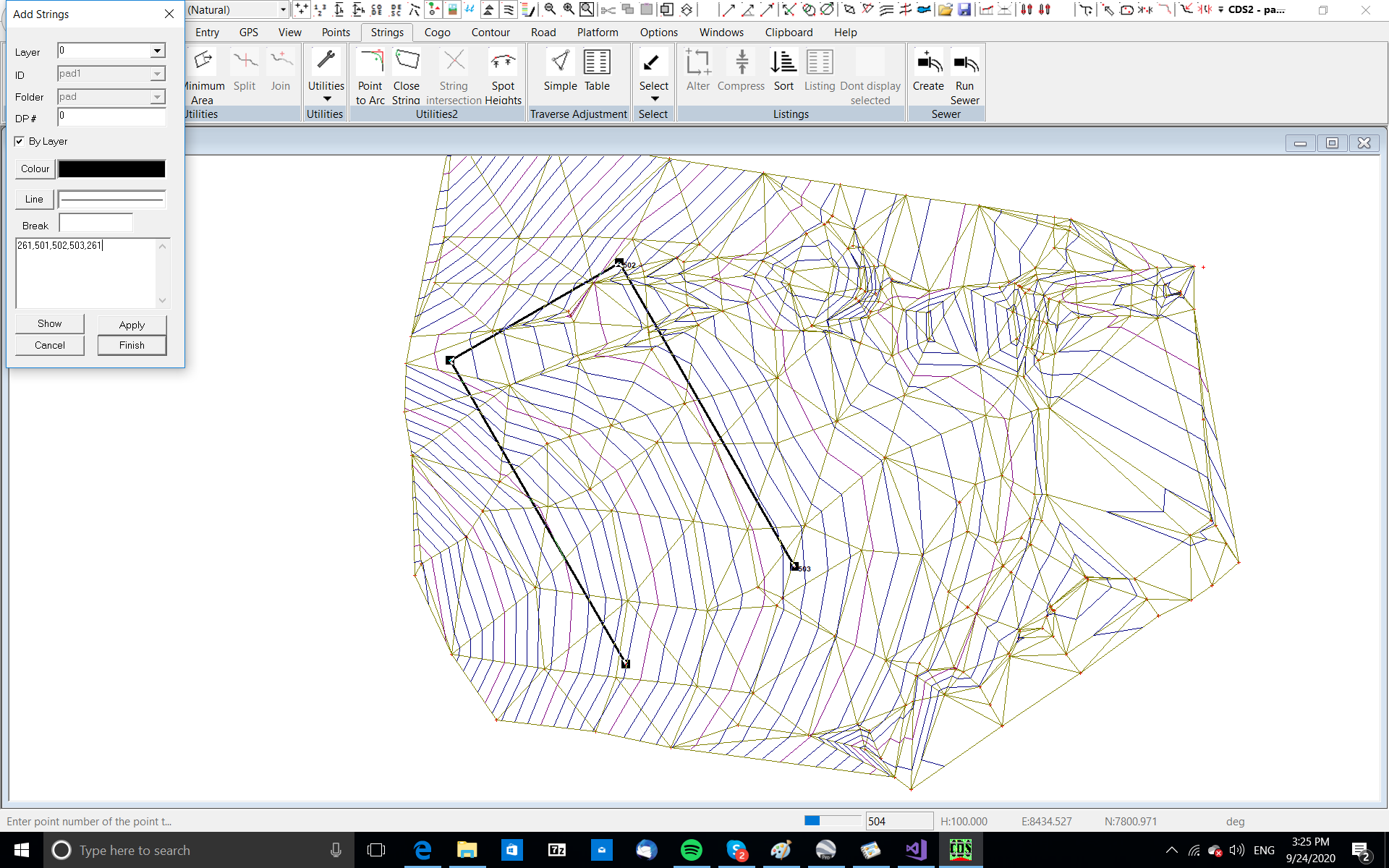Toggle the By Layer checkbox
Screen dimensions: 1389x868
coord(20,141)
